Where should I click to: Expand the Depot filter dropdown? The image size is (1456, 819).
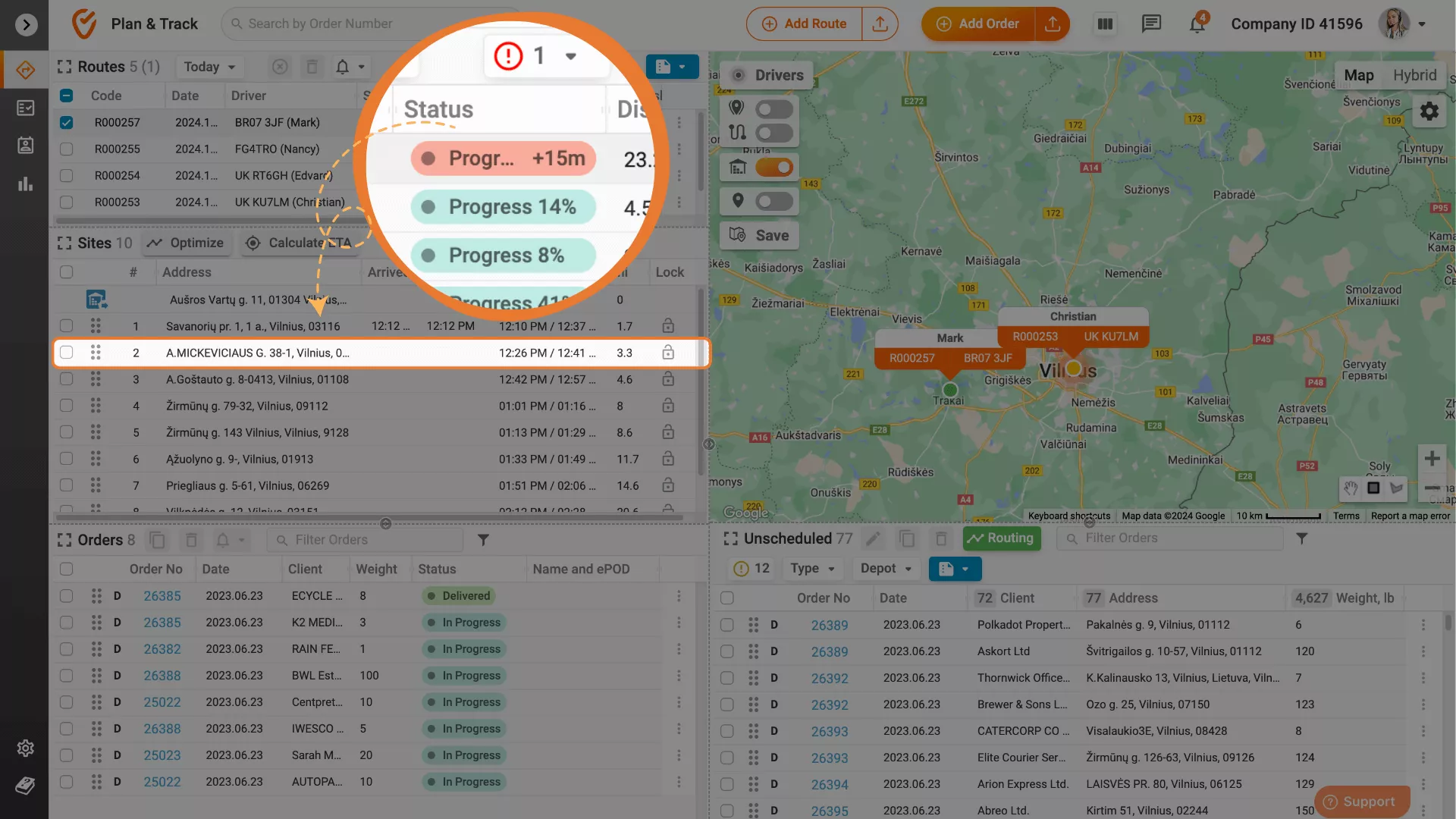(x=886, y=569)
